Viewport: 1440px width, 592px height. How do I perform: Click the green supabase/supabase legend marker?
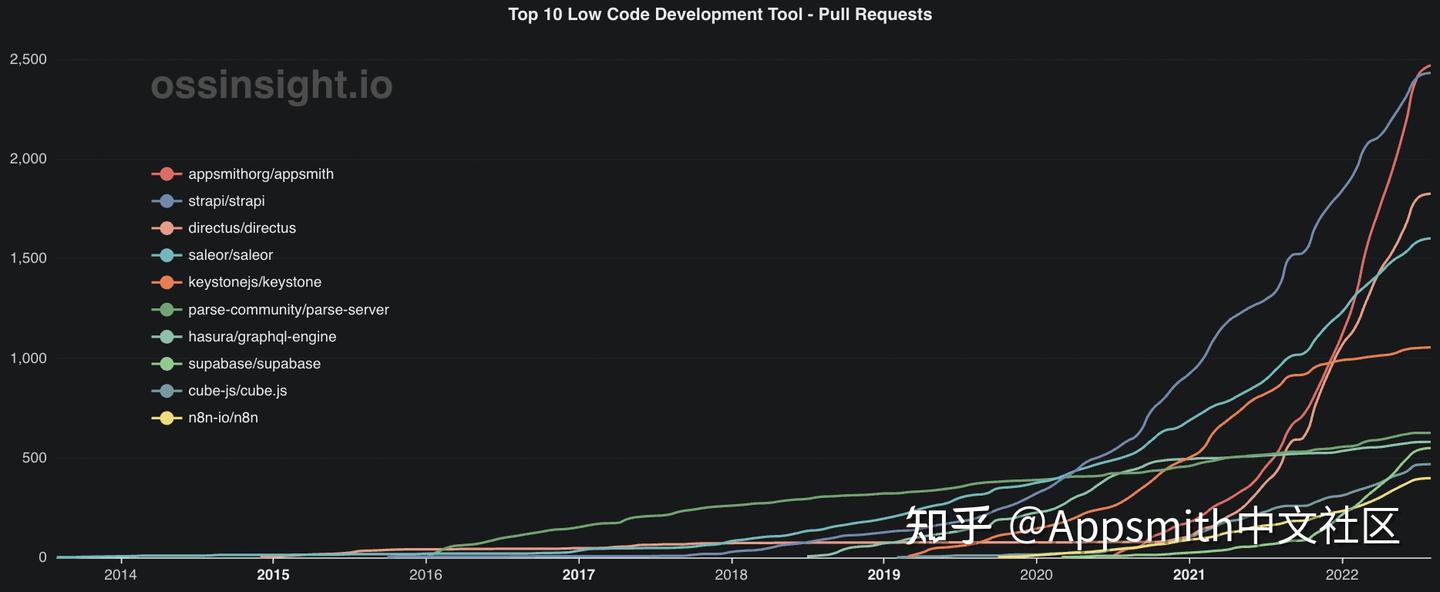tap(166, 362)
